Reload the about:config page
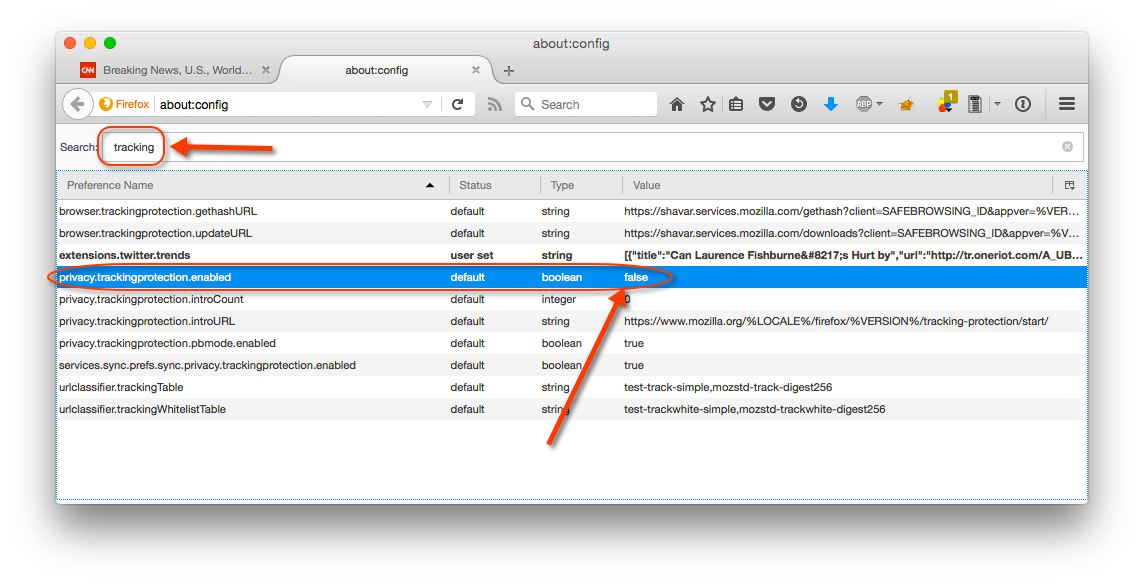 click(457, 104)
